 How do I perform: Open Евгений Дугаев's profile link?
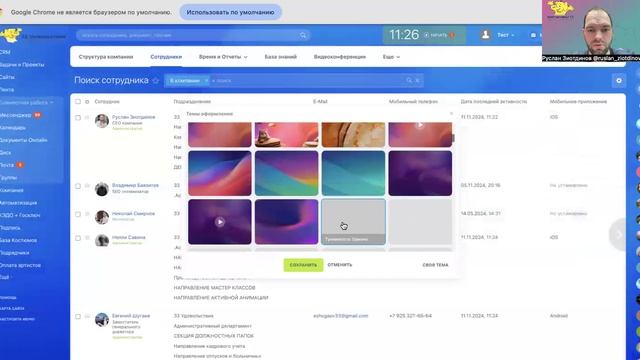click(131, 316)
